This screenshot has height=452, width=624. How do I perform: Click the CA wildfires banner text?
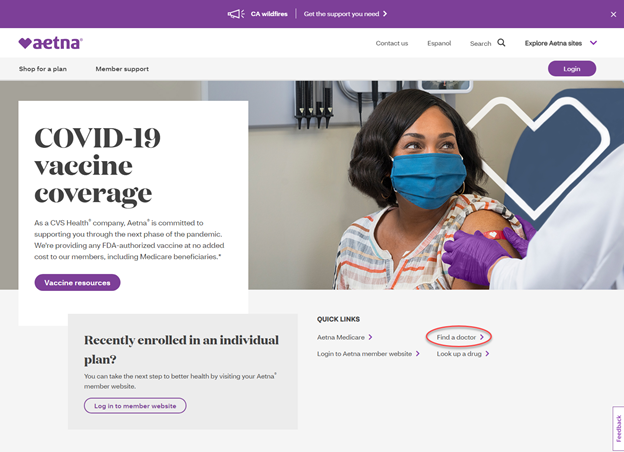269,14
